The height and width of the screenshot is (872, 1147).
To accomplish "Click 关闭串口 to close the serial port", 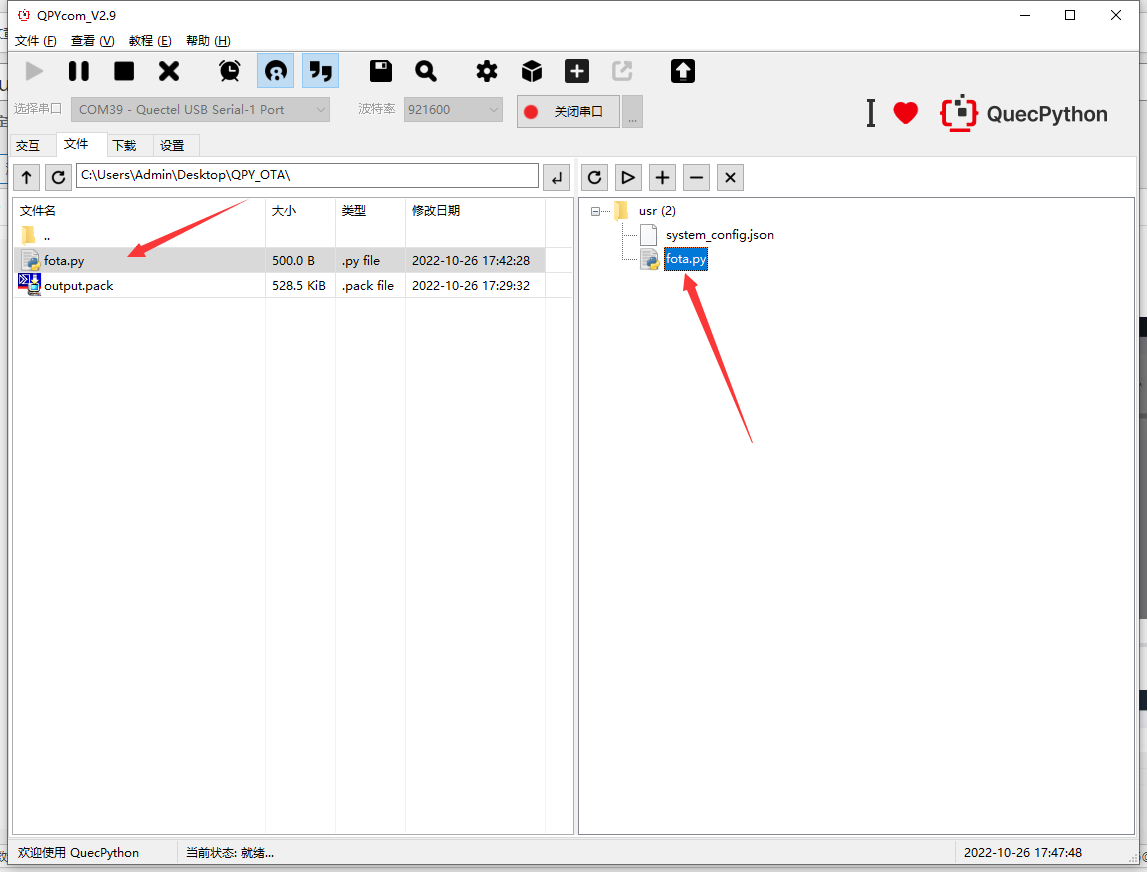I will 568,111.
